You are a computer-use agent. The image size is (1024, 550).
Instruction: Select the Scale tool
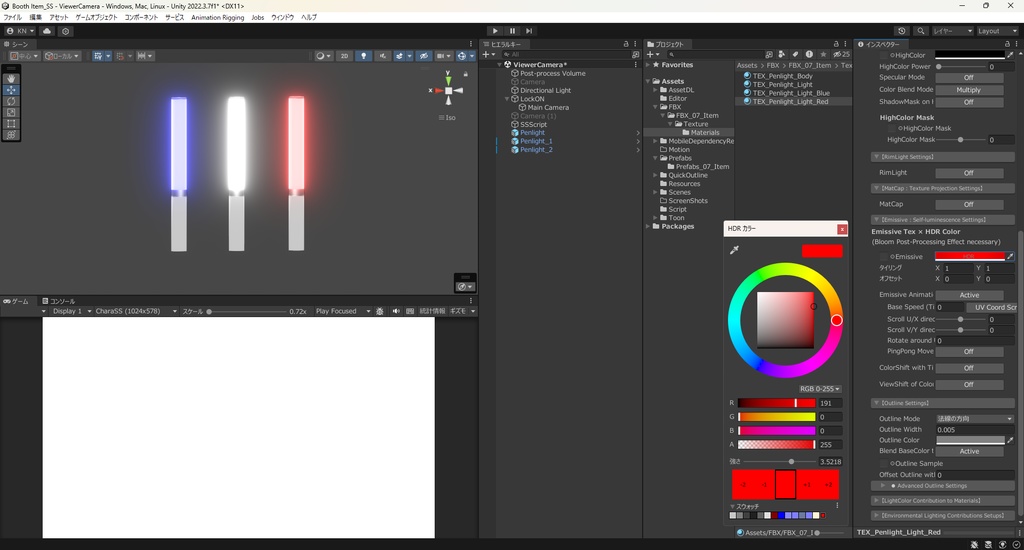coord(11,112)
